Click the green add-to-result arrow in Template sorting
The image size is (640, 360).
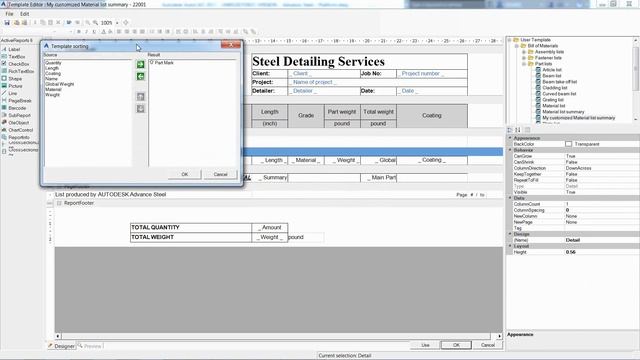point(140,64)
